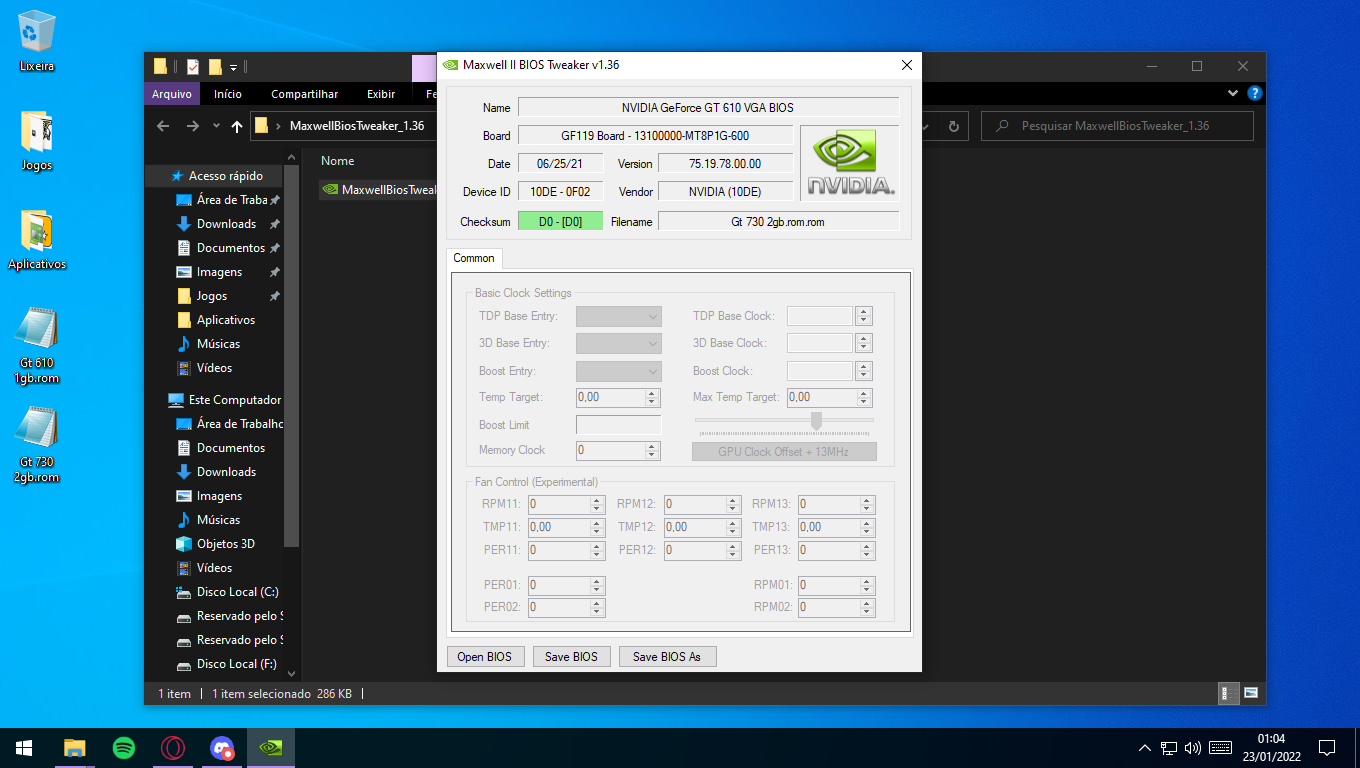The width and height of the screenshot is (1360, 768).
Task: Go forward in File Explorer
Action: click(x=193, y=126)
